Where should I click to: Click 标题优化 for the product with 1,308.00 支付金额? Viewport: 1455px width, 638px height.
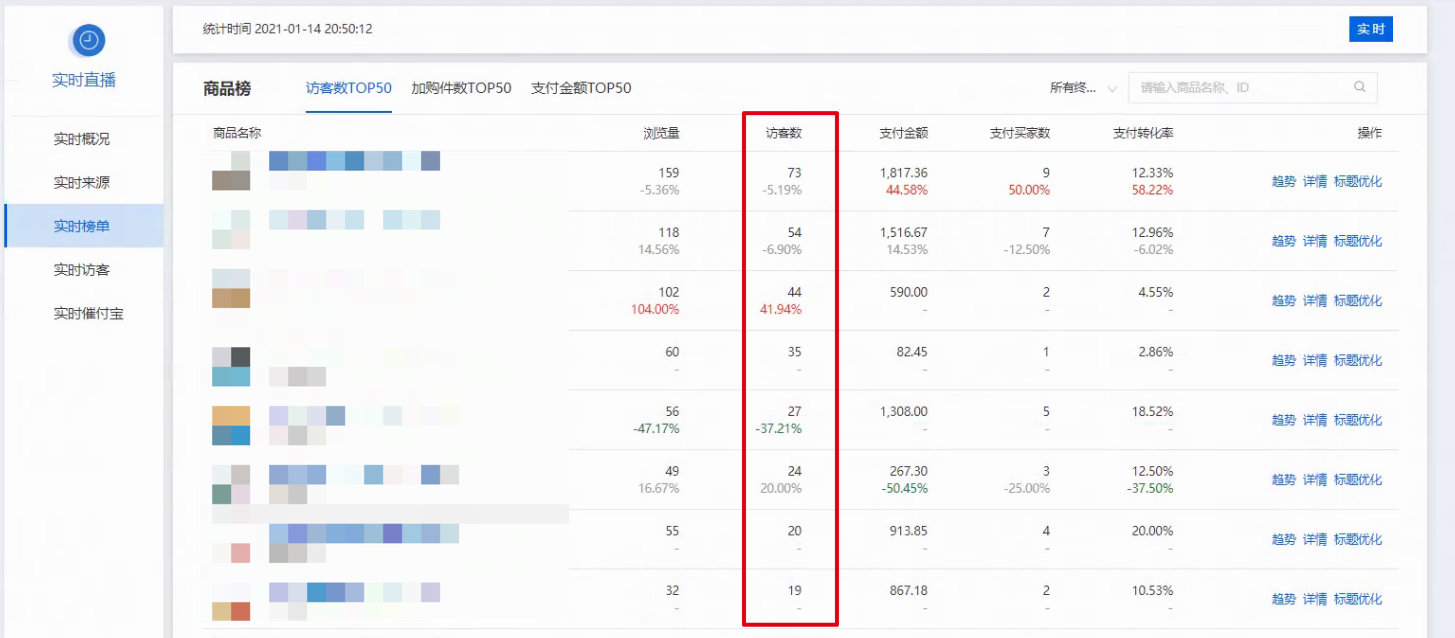click(x=1358, y=420)
